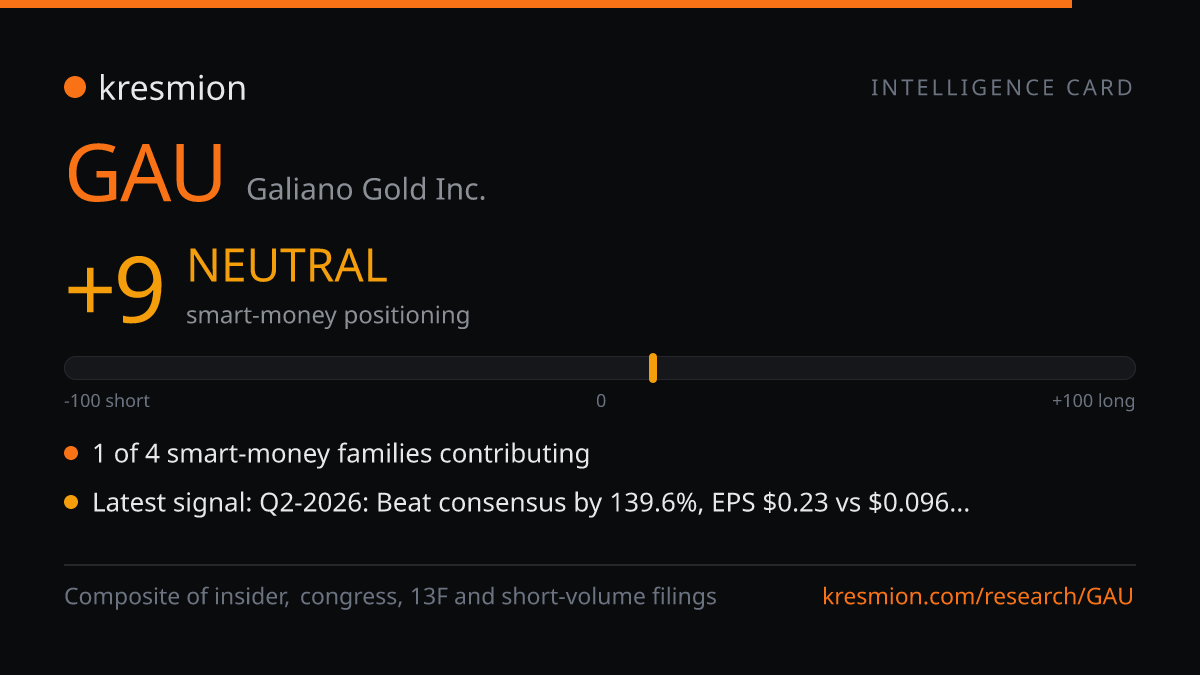Click the 0 midpoint scale label

click(601, 401)
